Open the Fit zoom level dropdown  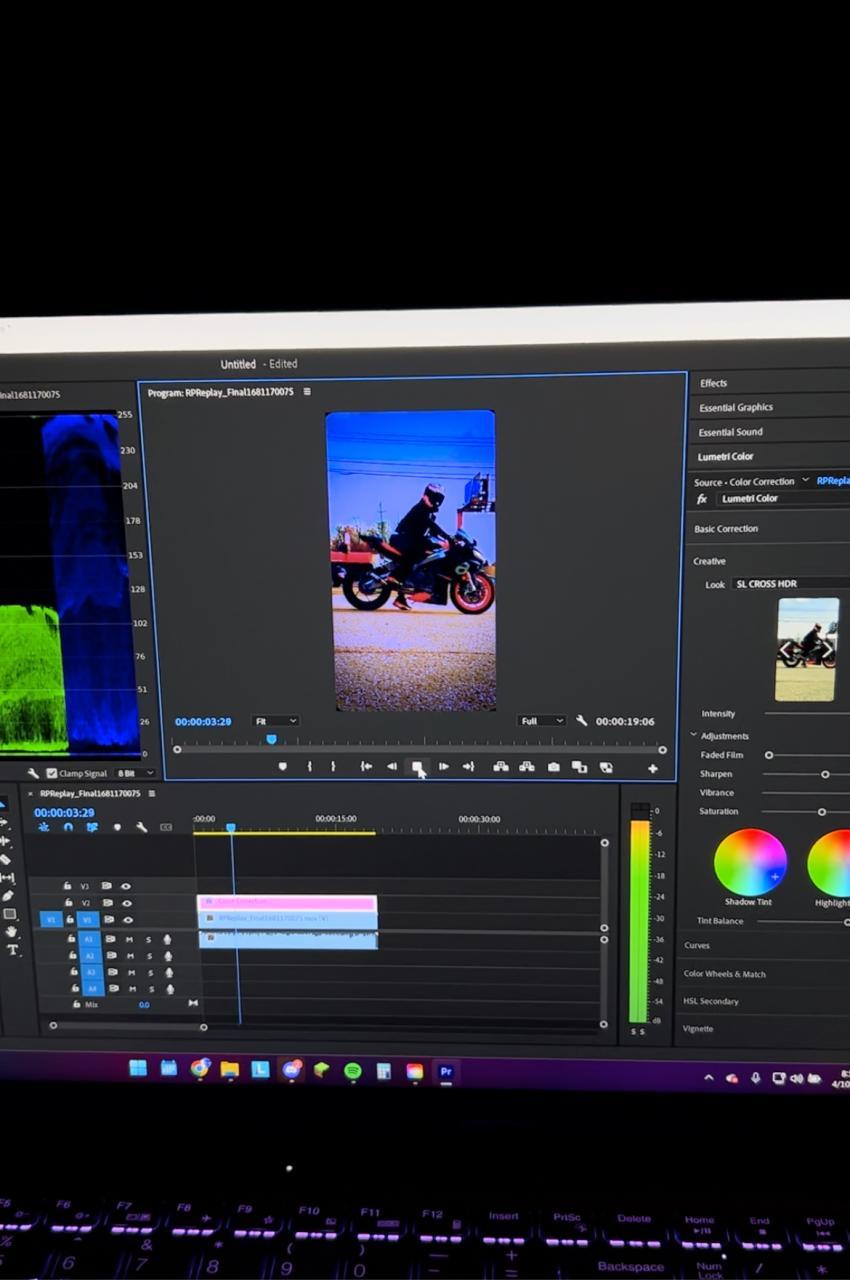click(x=275, y=721)
